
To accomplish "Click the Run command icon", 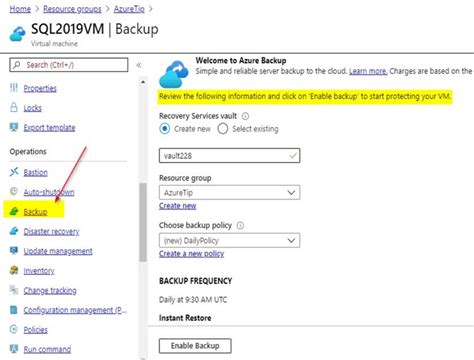I will (x=14, y=349).
